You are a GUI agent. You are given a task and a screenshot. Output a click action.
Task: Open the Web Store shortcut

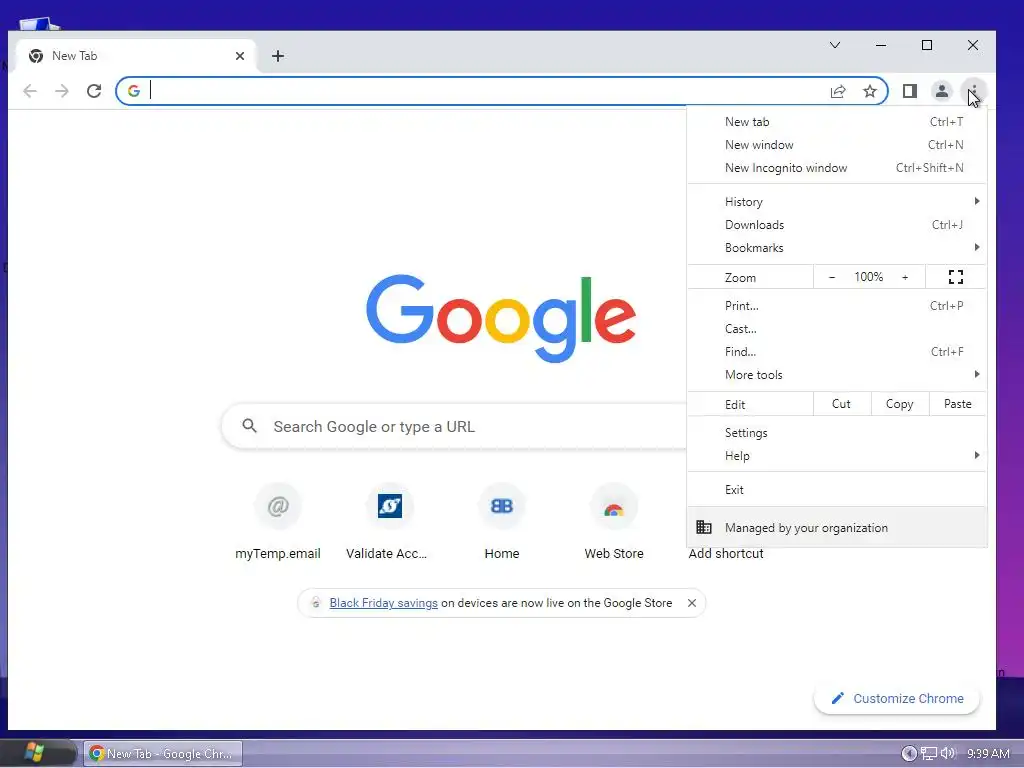pos(614,522)
